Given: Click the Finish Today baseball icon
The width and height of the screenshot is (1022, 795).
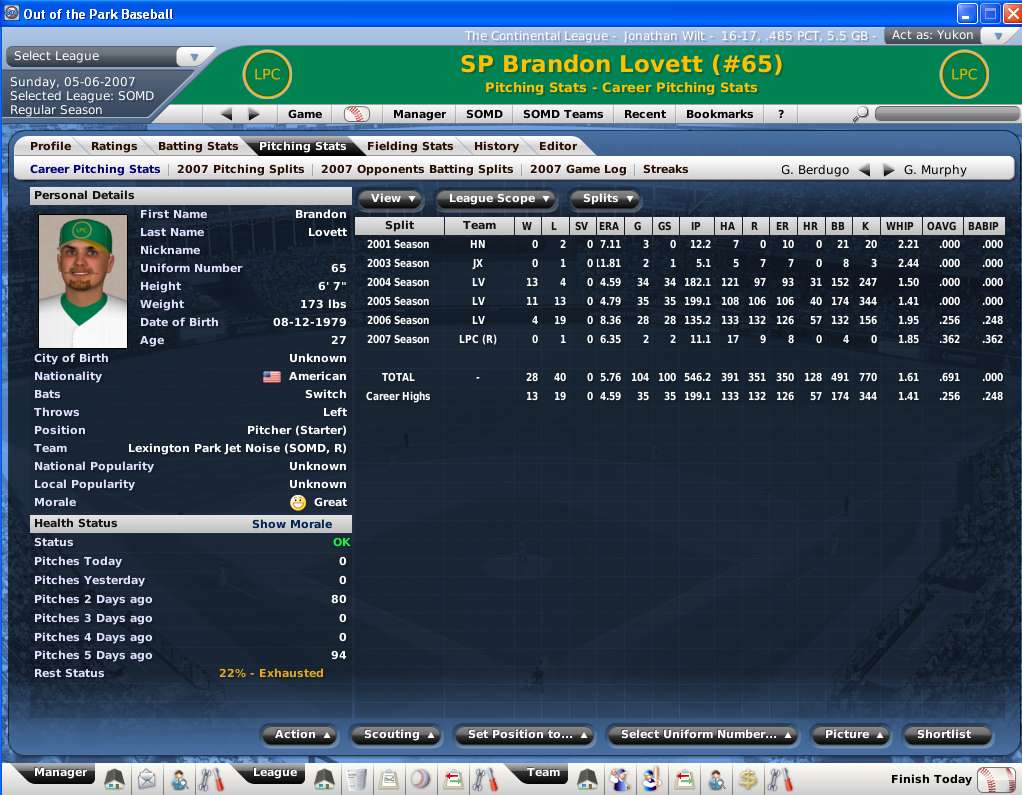Looking at the screenshot, I should [996, 779].
